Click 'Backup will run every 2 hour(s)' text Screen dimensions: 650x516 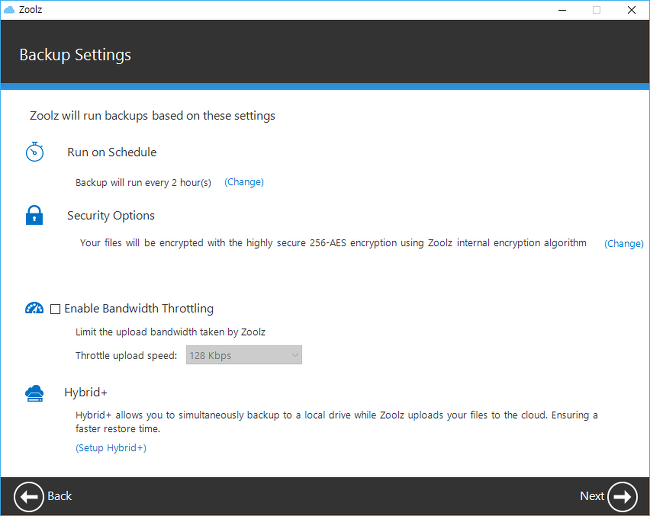pos(143,182)
